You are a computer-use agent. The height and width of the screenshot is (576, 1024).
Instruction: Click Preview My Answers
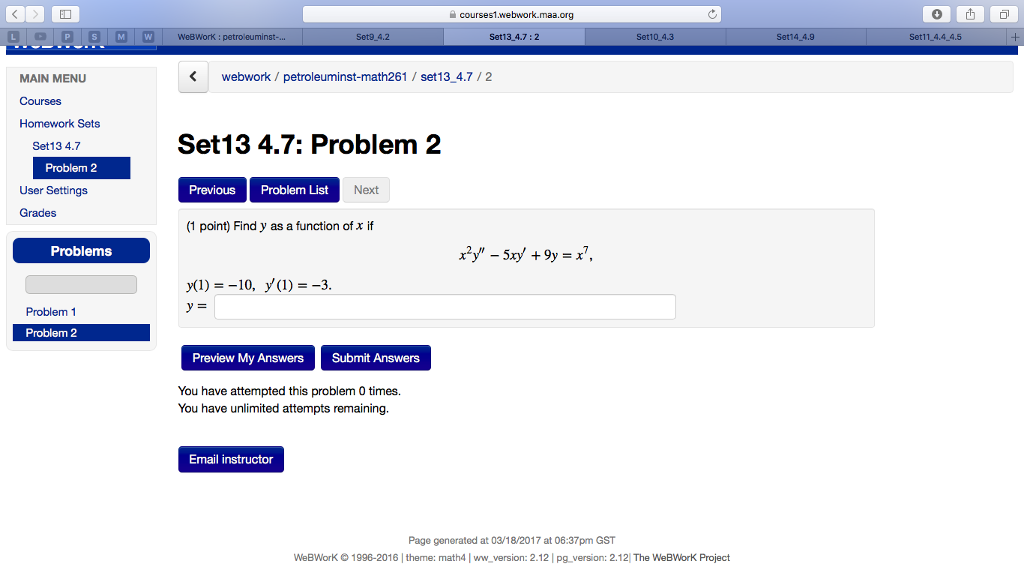[x=247, y=357]
